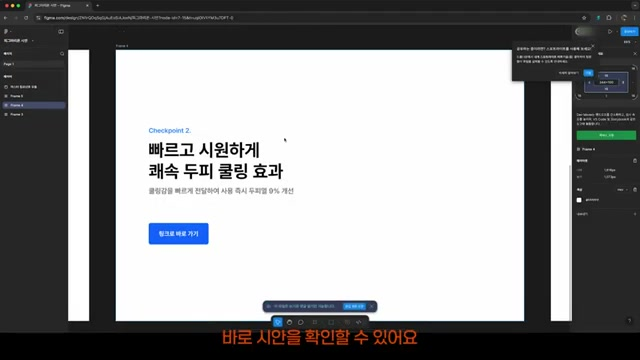Select the first layer row above Frame 5
The image size is (640, 360).
[x=33, y=87]
